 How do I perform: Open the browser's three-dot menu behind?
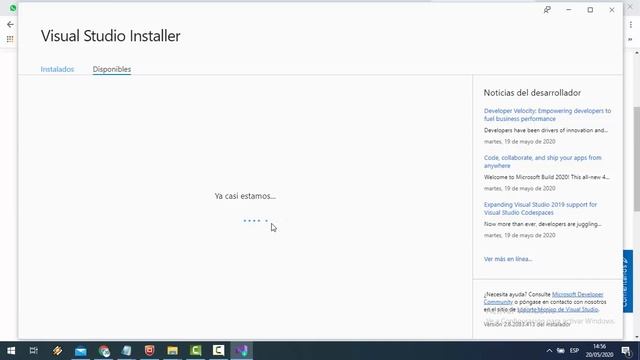click(631, 25)
